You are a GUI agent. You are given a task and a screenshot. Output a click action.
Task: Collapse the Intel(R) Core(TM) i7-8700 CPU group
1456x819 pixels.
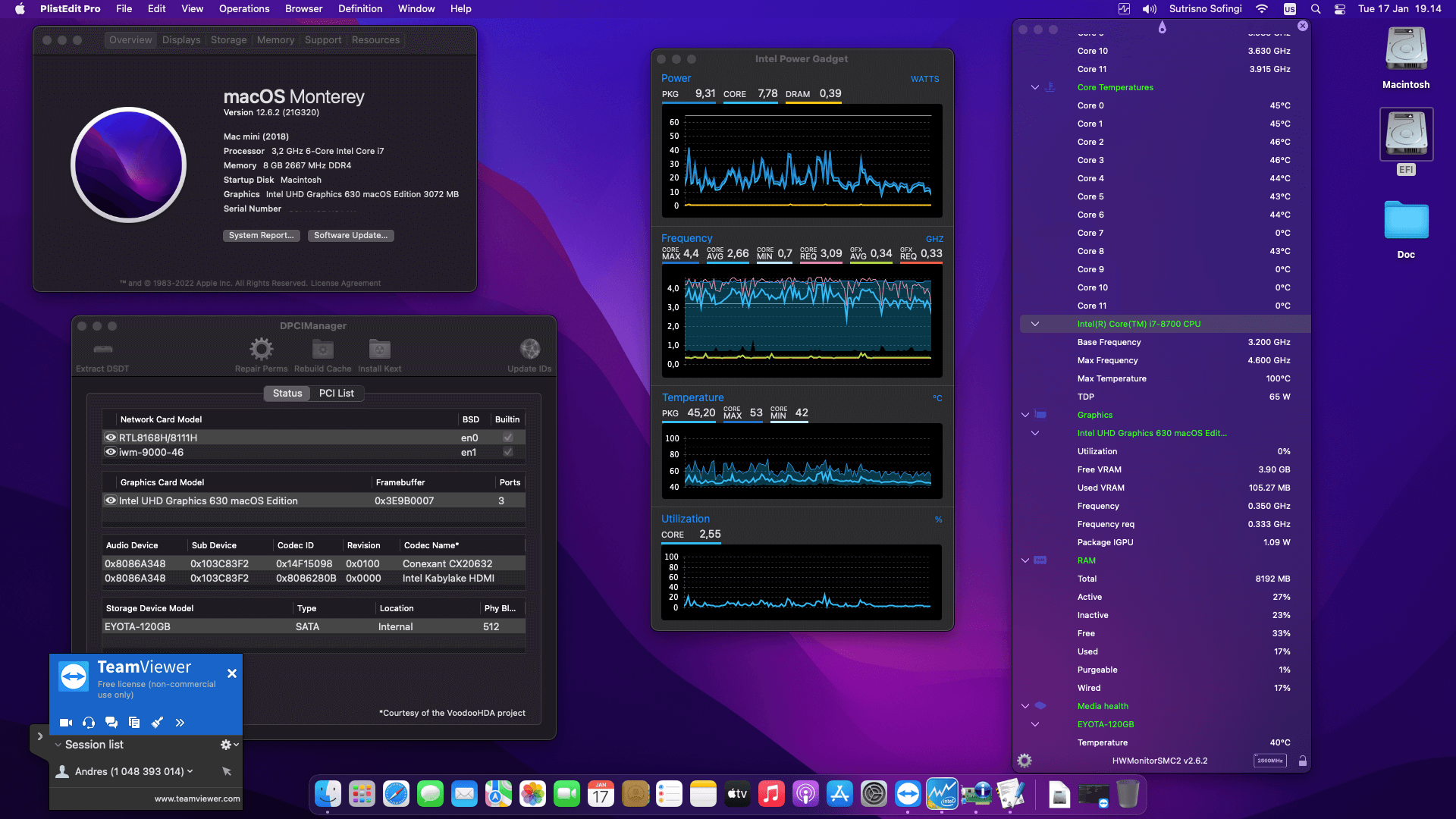pos(1034,324)
